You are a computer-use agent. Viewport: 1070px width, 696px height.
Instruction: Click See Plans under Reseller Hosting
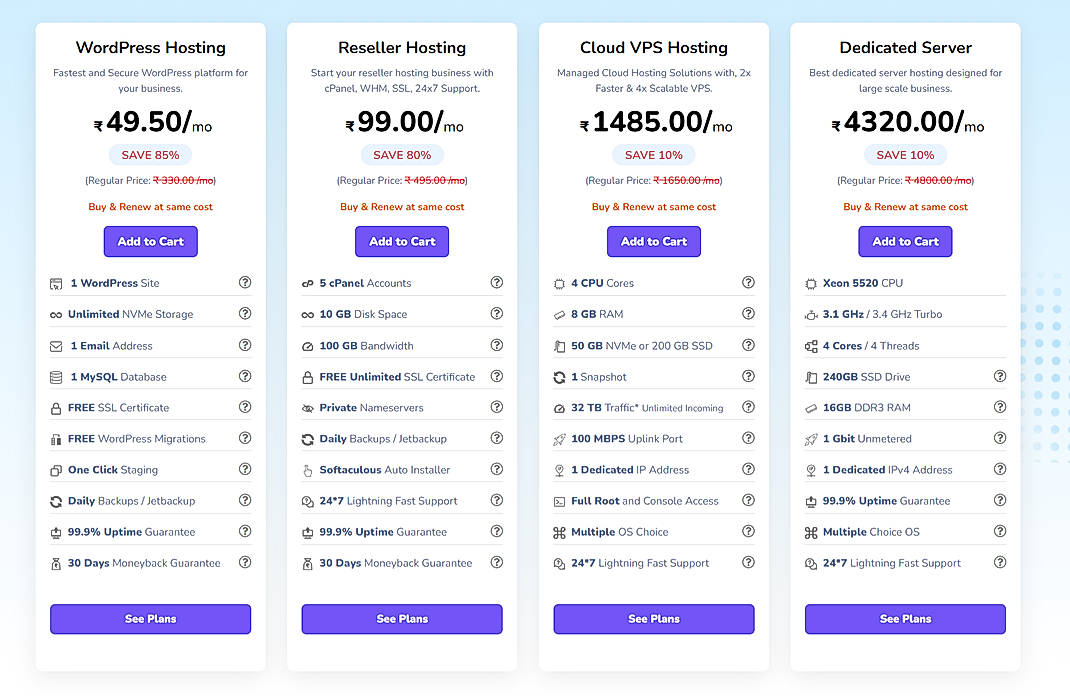coord(401,619)
